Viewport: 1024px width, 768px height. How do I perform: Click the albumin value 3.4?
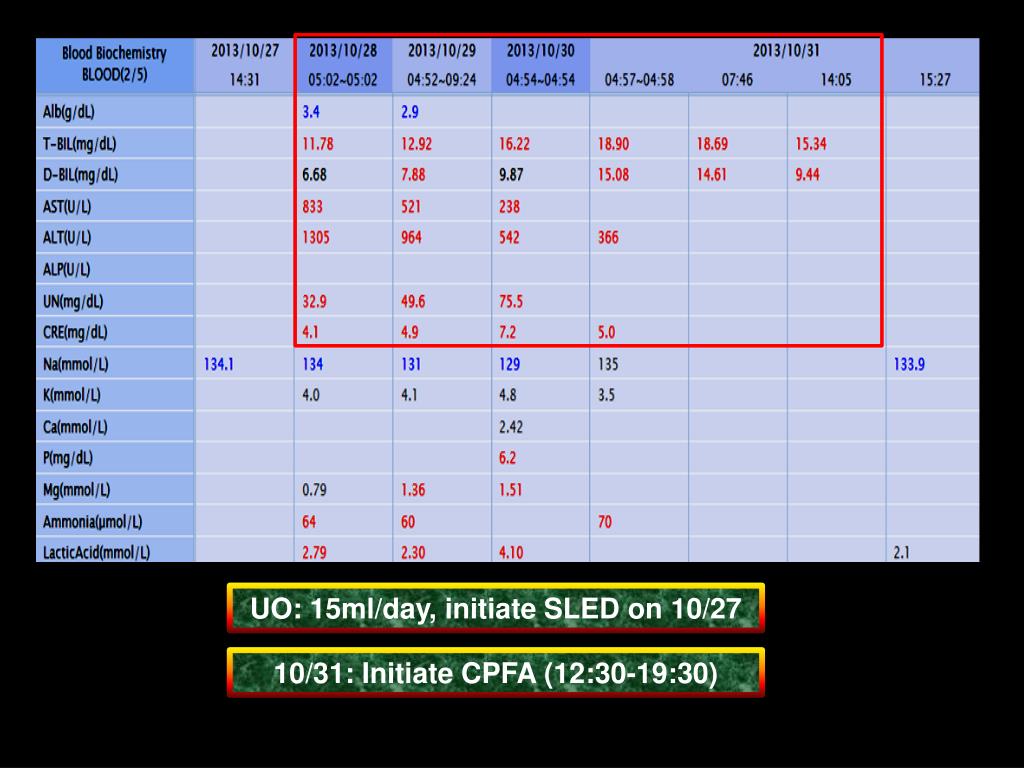tap(311, 112)
